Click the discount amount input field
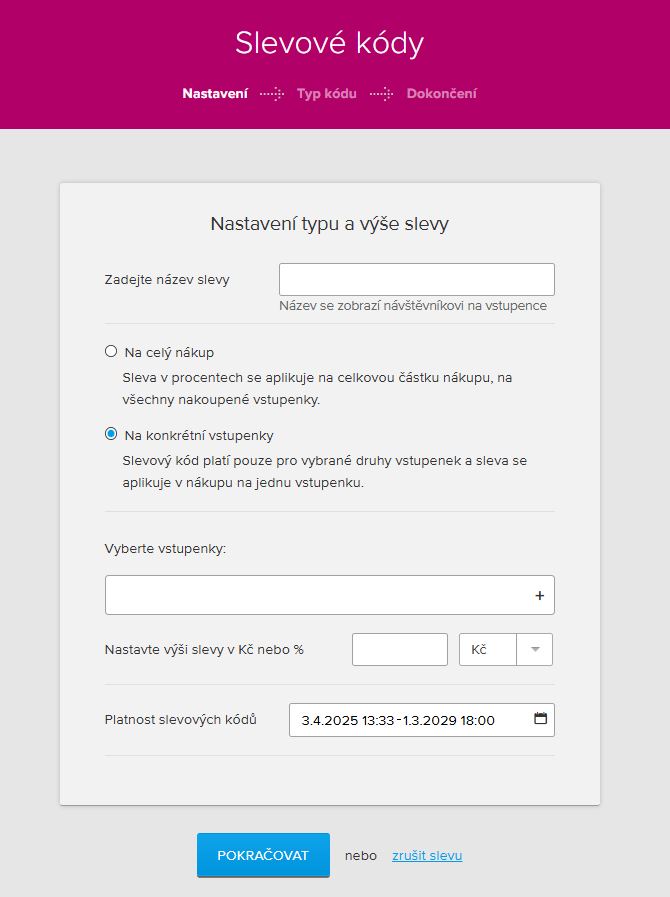This screenshot has height=897, width=670. click(399, 649)
